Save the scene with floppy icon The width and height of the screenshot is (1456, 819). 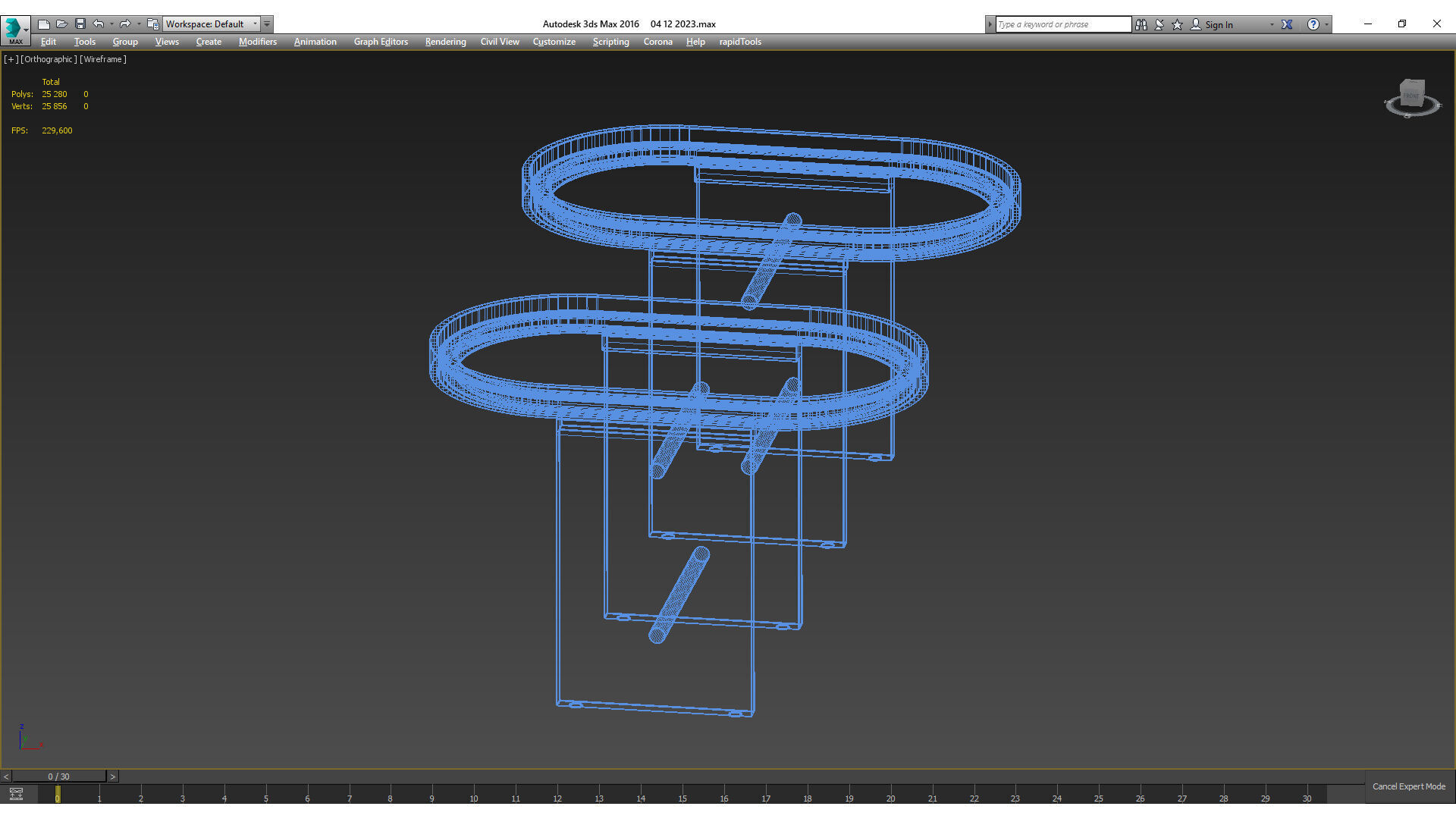pos(80,24)
